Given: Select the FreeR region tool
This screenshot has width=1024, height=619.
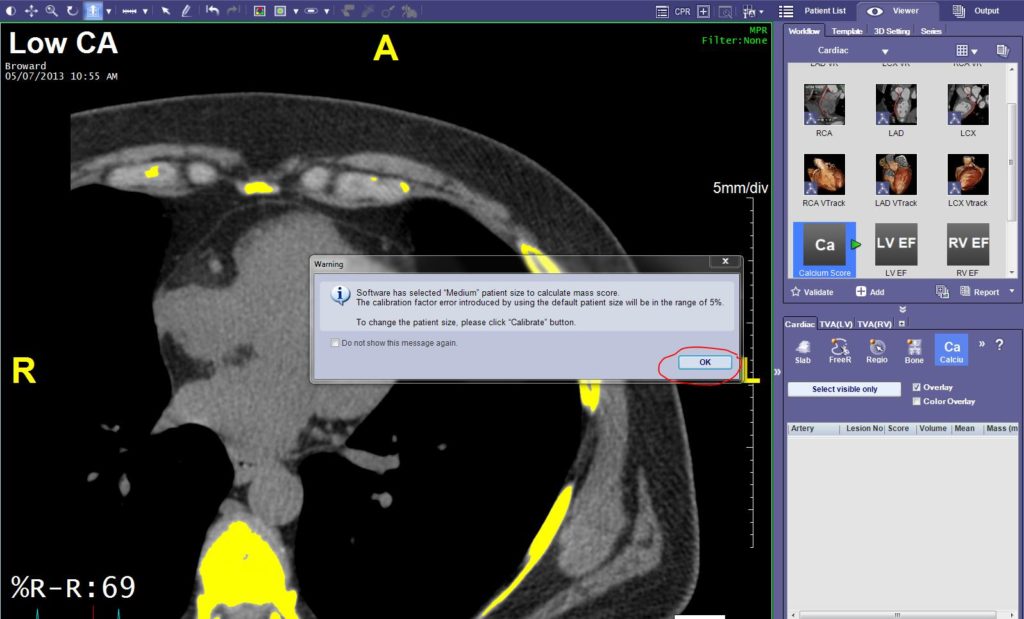Looking at the screenshot, I should pyautogui.click(x=840, y=351).
